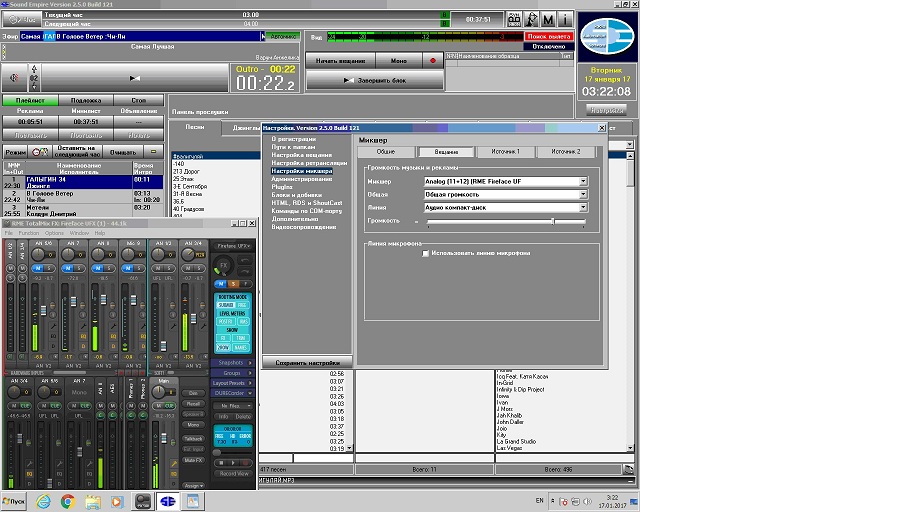Viewport: 918px width, 512px height.
Task: Select Пути к папкам in settings list
Action: 293,147
